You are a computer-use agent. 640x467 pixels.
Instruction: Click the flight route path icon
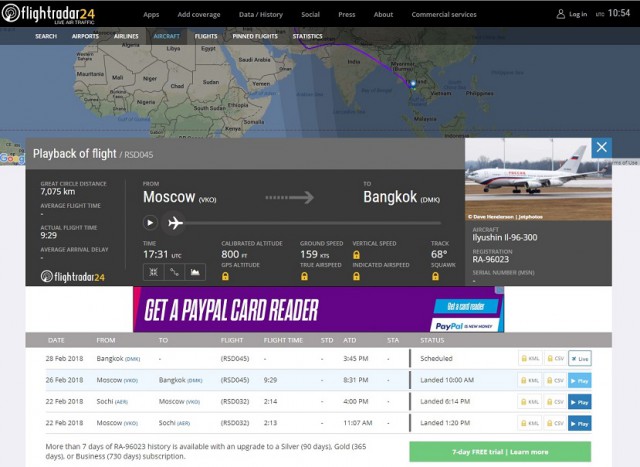[x=174, y=272]
